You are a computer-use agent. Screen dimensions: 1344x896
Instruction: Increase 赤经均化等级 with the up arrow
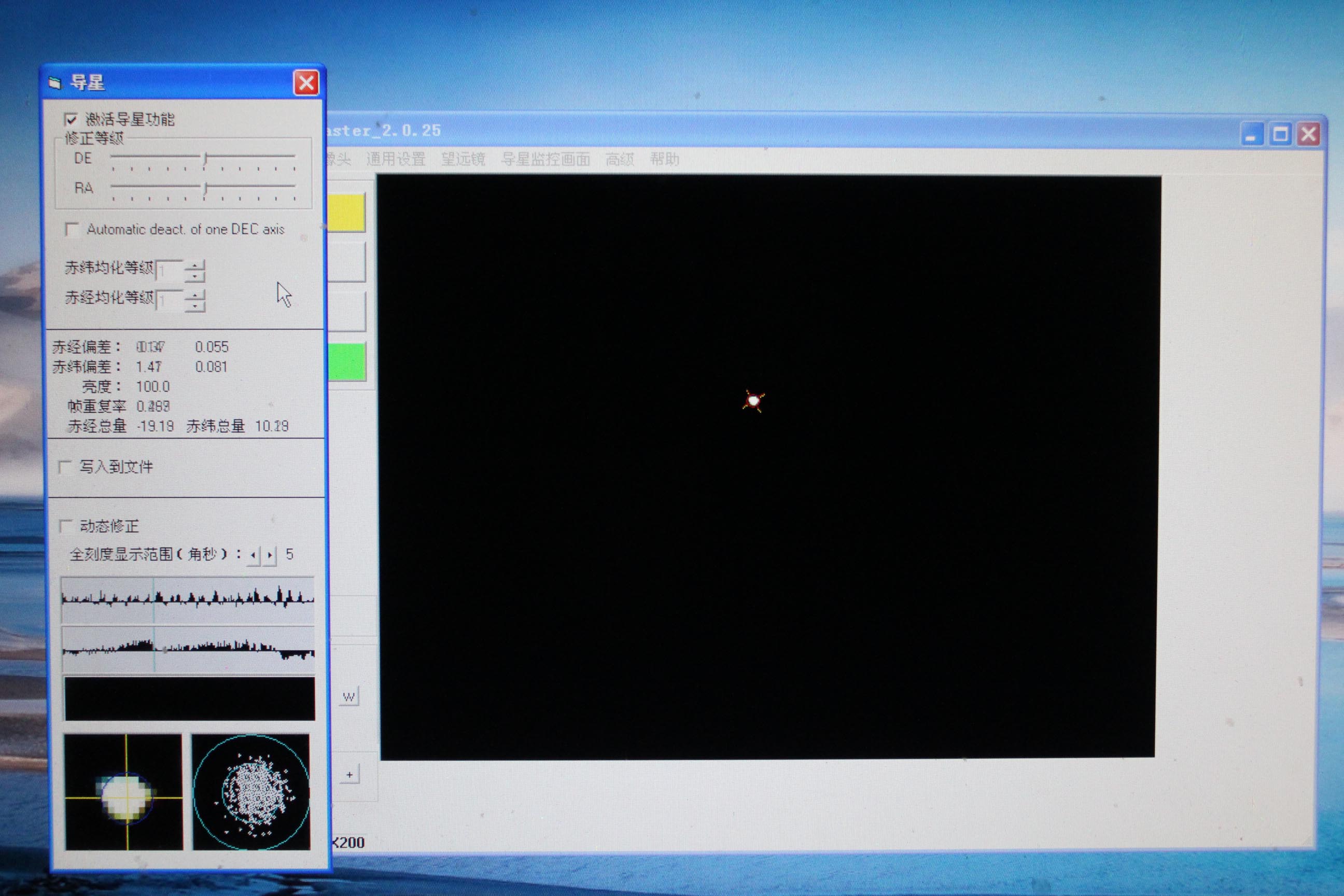point(195,296)
